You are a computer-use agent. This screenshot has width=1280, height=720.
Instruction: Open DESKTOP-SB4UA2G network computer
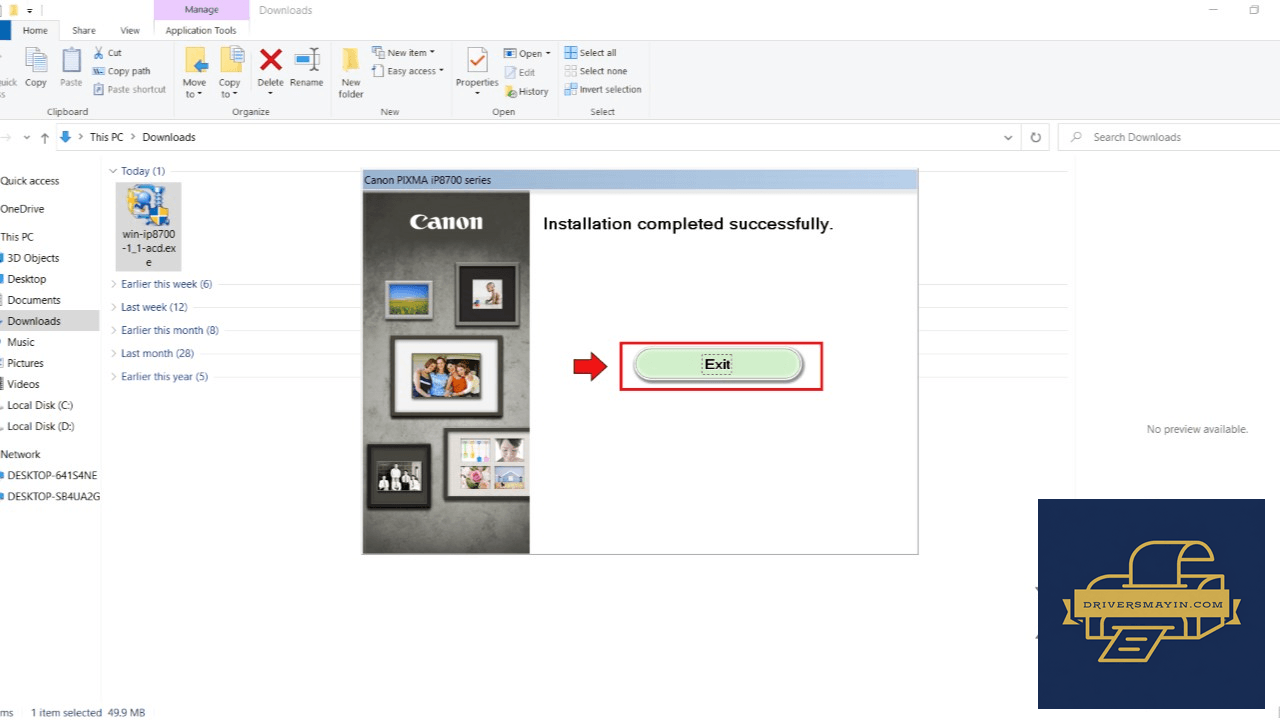point(54,496)
